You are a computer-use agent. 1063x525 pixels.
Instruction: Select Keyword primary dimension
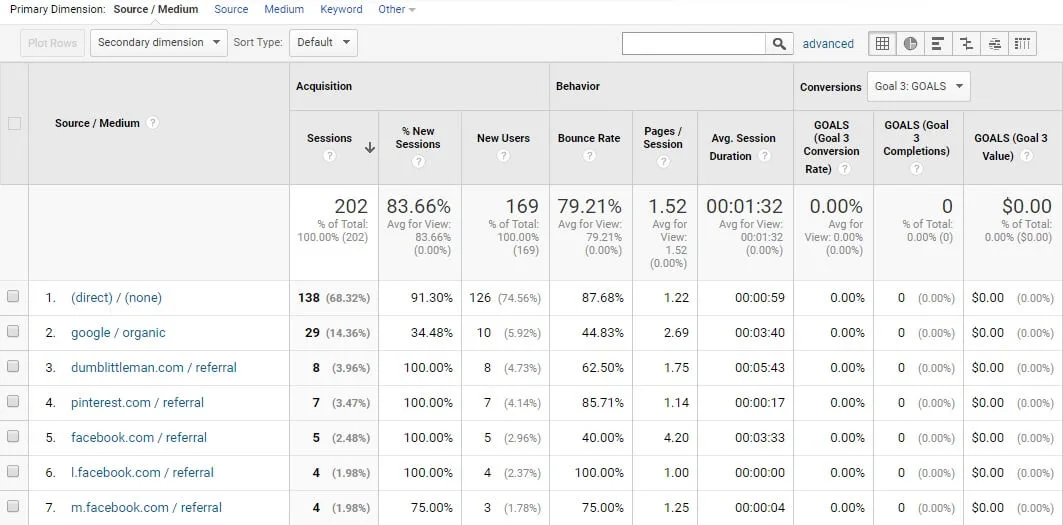[341, 9]
